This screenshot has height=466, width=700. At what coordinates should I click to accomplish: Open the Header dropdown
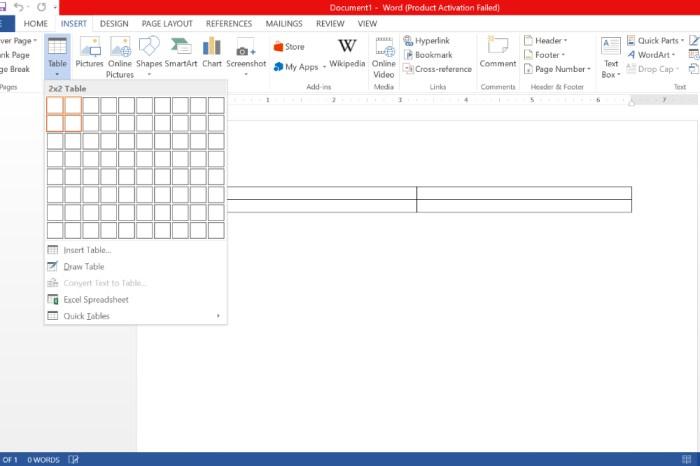pos(545,41)
